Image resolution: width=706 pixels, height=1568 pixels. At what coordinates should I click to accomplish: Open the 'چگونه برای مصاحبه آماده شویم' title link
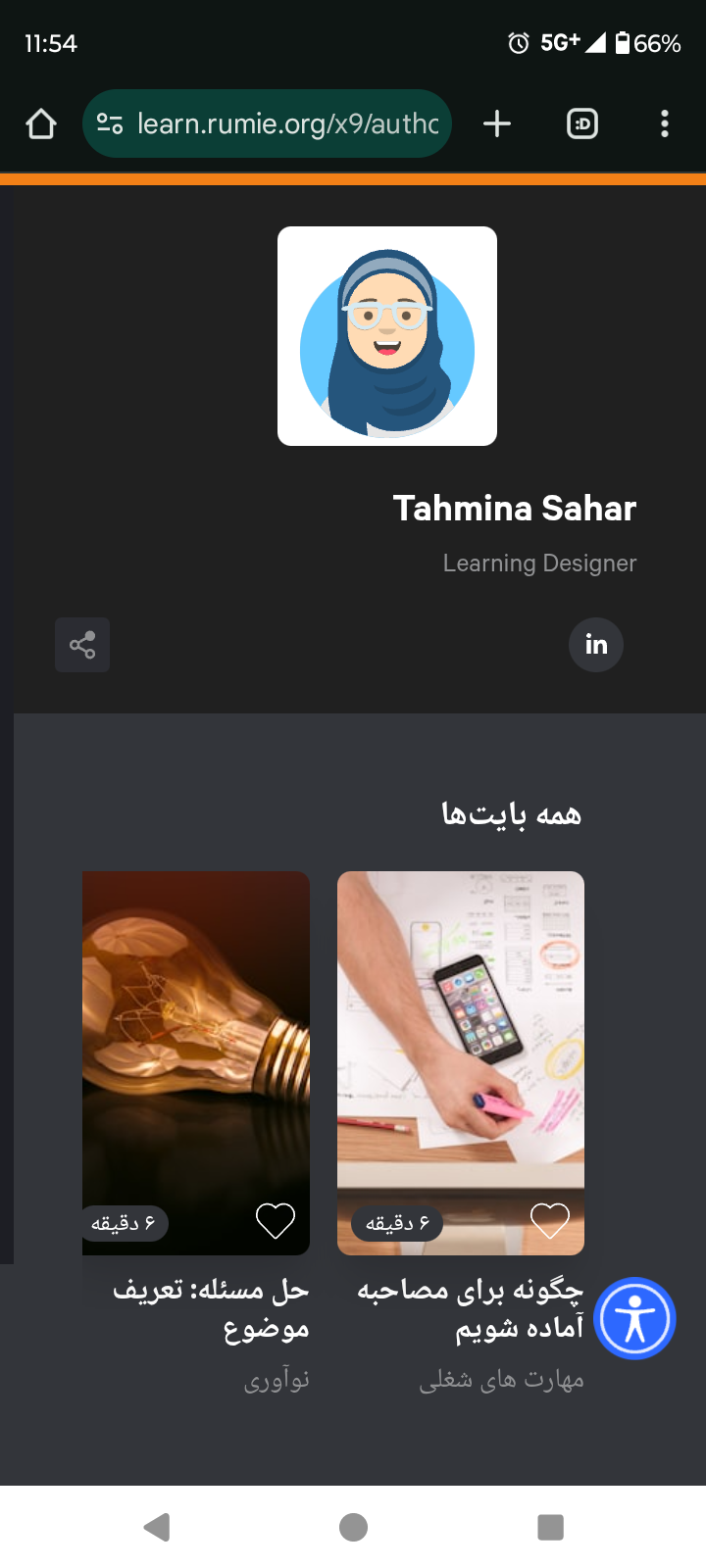pos(471,1309)
